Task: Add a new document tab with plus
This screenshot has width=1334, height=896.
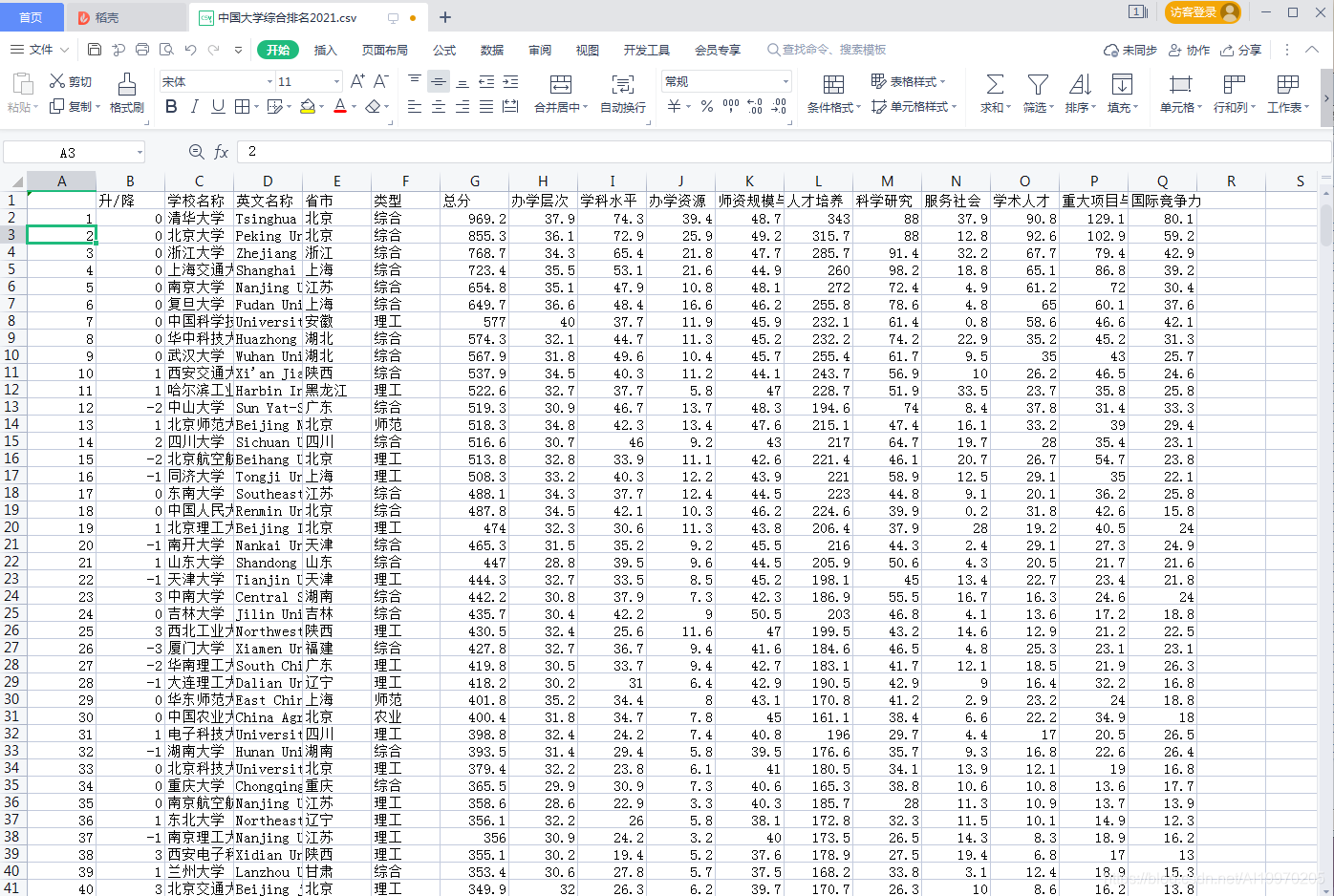Action: click(445, 17)
